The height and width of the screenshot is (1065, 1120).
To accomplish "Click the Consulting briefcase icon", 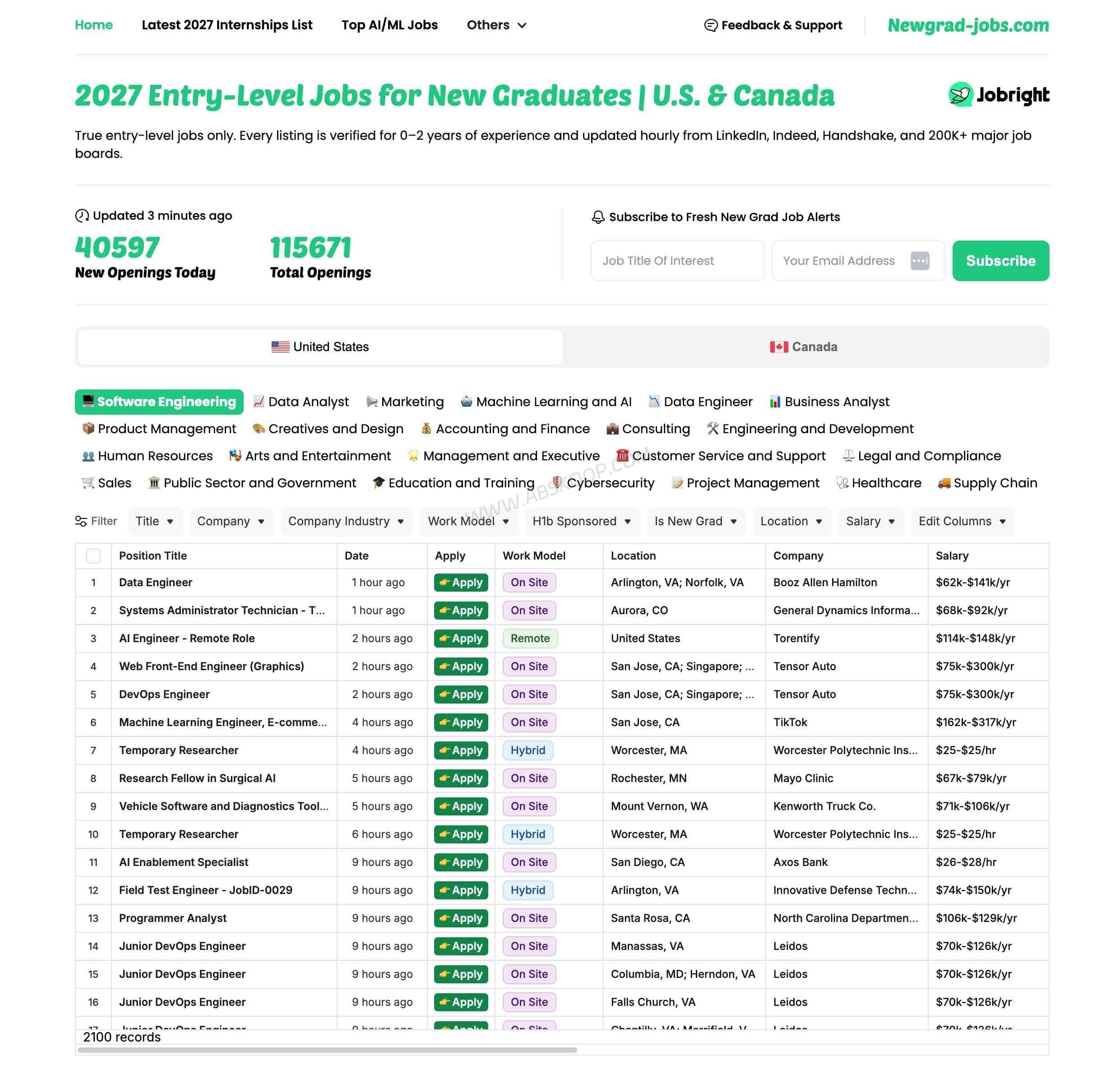I will tap(612, 429).
